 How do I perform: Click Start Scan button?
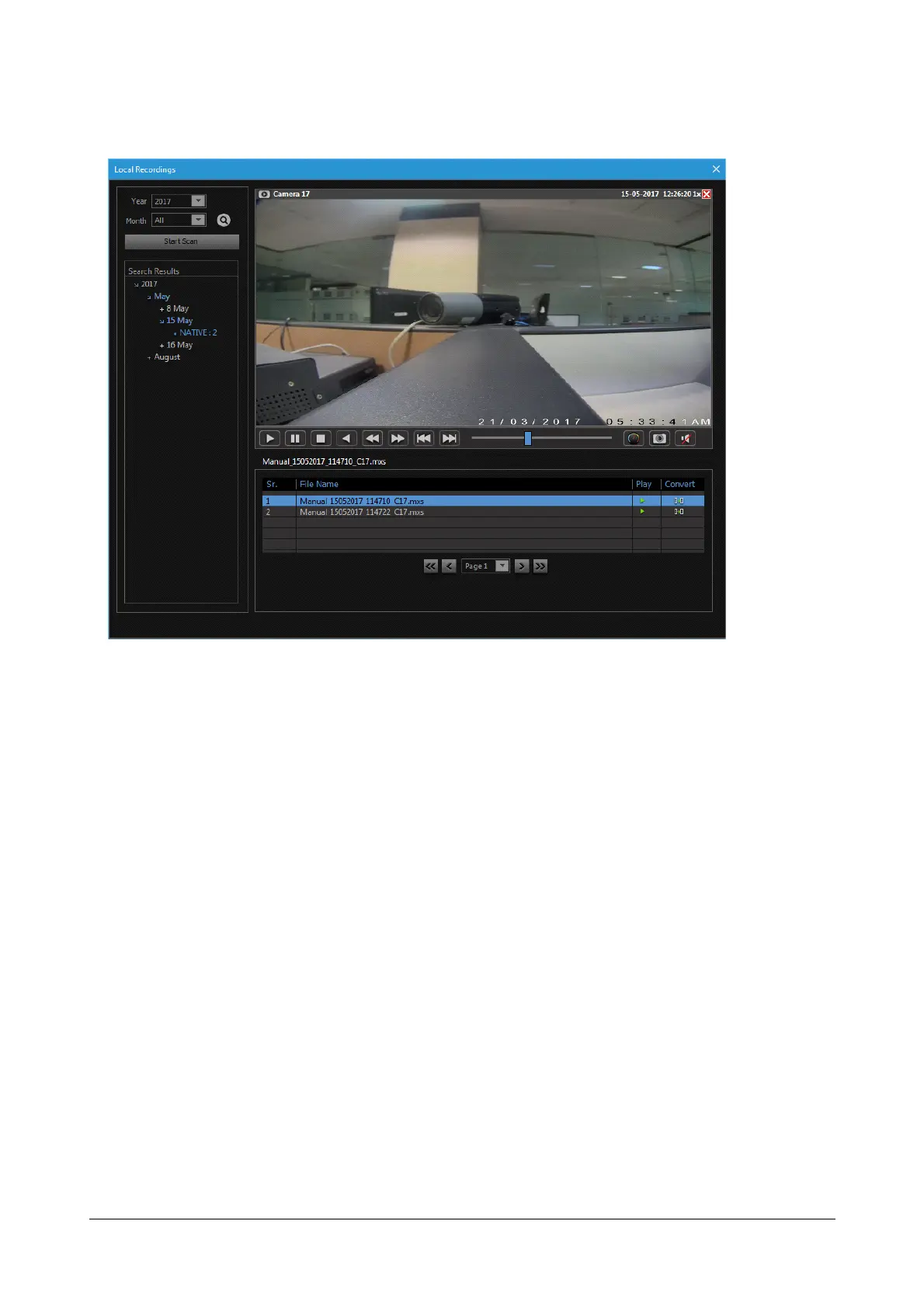182,242
